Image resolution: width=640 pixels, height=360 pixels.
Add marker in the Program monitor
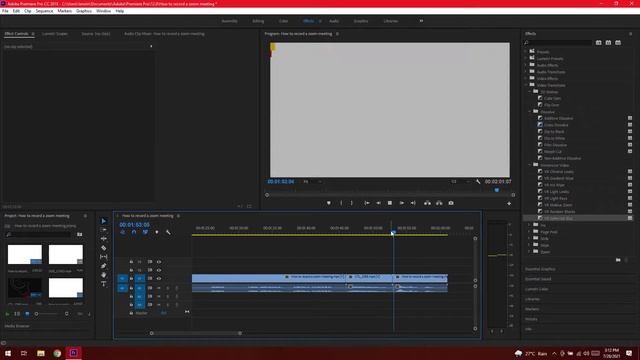[x=329, y=203]
